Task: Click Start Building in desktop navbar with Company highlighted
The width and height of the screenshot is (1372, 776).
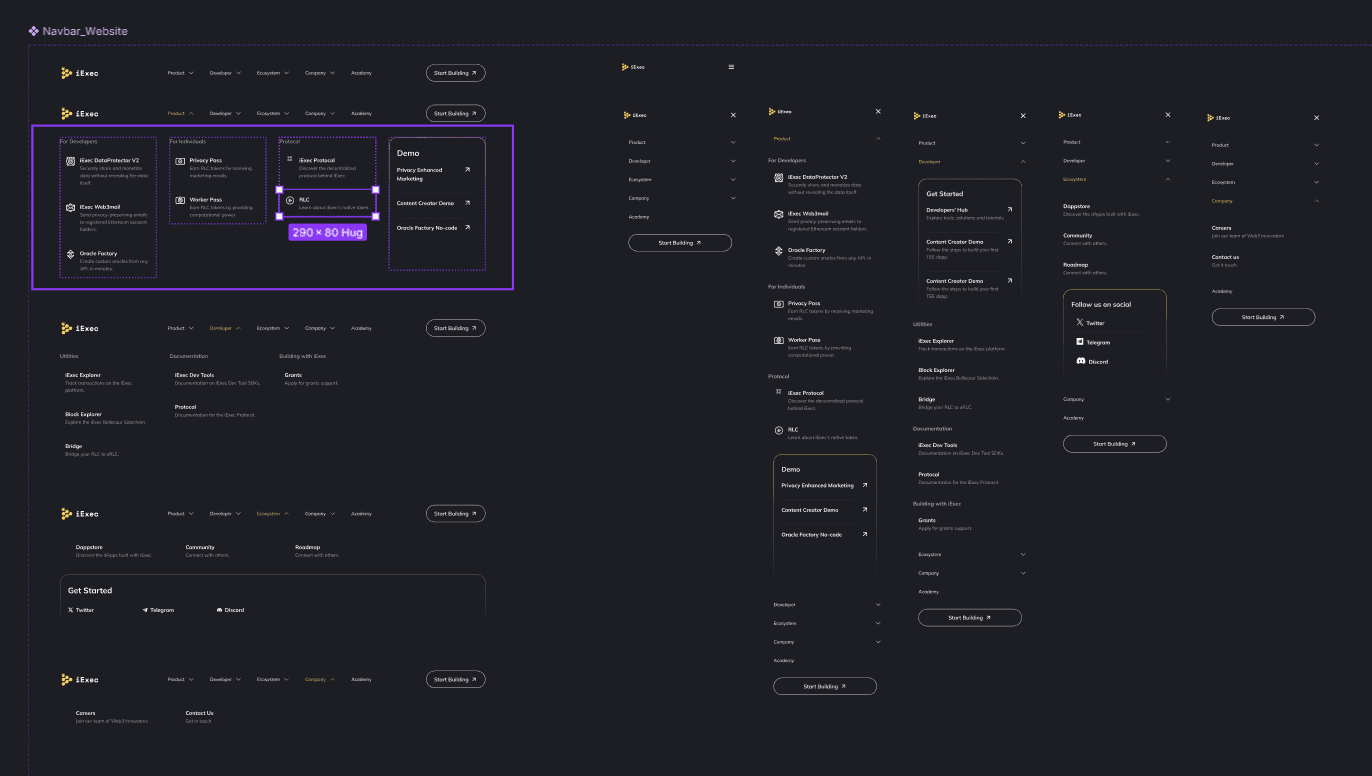Action: [x=455, y=680]
